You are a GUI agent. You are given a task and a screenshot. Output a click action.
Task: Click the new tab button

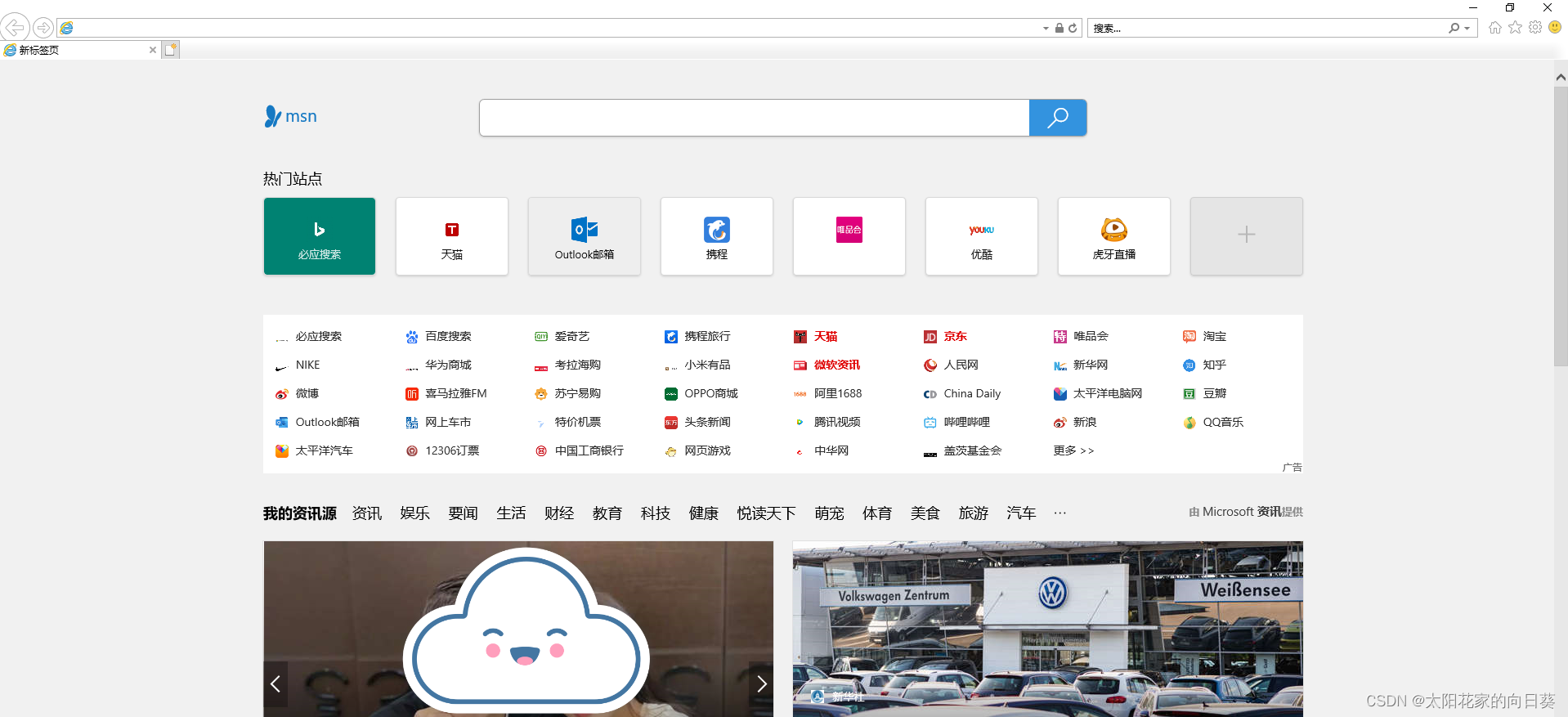click(x=170, y=50)
